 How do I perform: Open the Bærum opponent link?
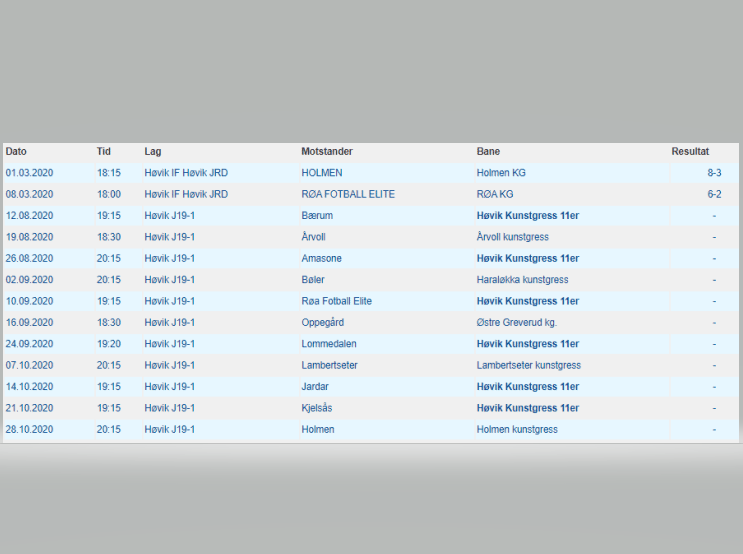coord(317,216)
